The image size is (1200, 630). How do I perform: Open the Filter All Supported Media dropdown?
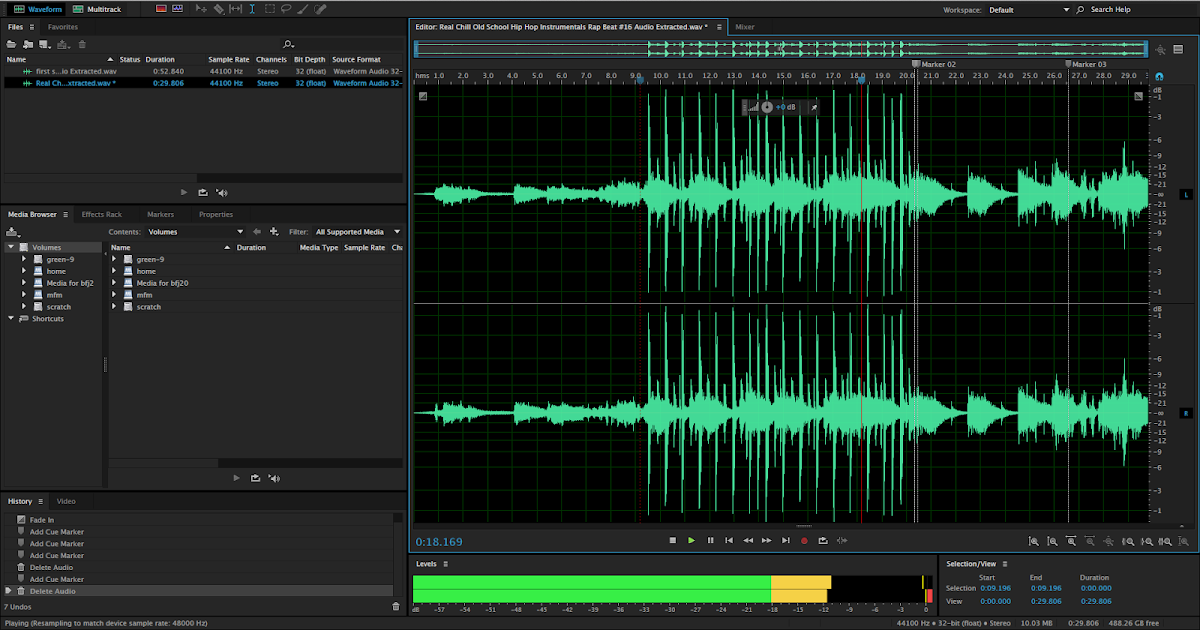355,231
